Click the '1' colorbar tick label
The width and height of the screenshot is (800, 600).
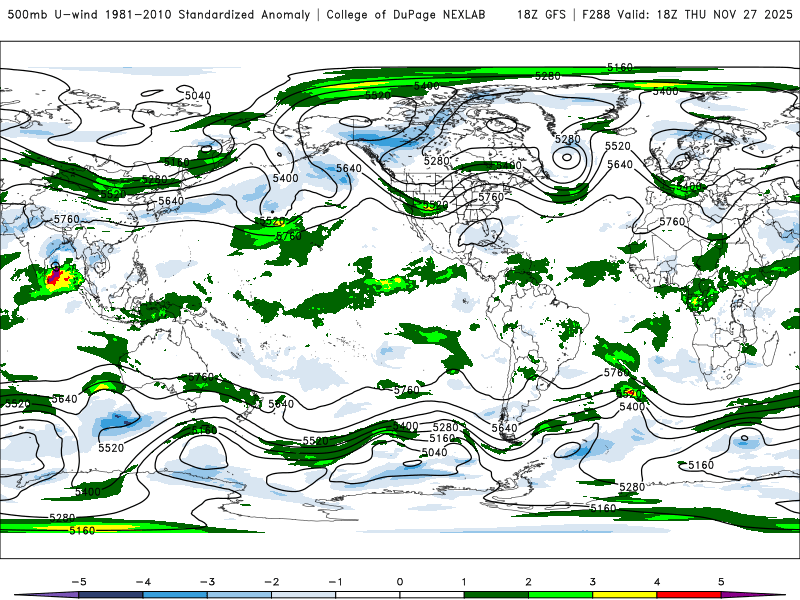coord(464,582)
